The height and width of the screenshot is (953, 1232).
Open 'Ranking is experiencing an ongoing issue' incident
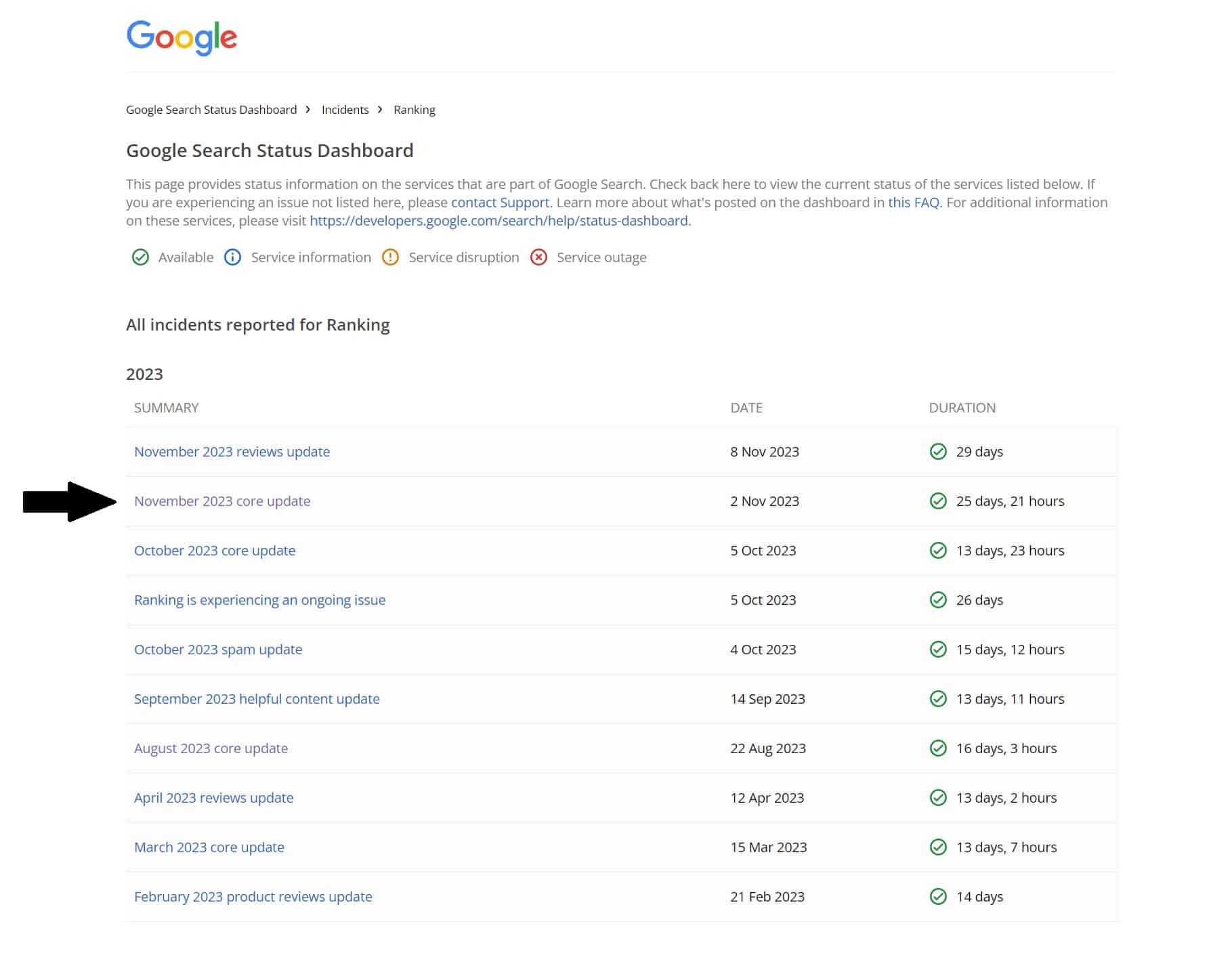tap(260, 600)
